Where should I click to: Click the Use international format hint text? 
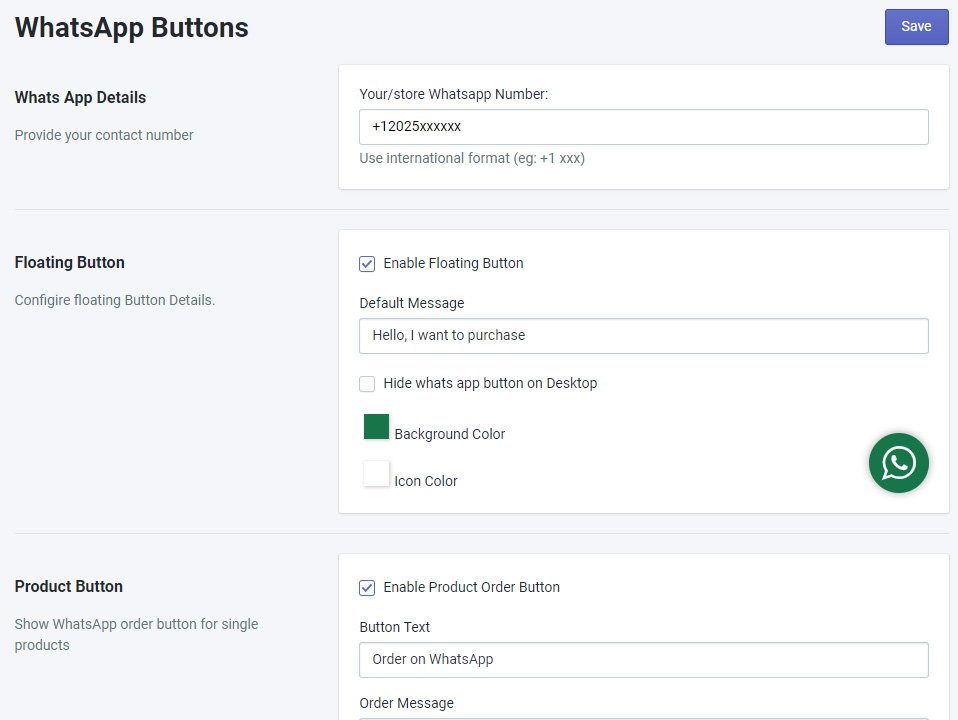pyautogui.click(x=471, y=158)
